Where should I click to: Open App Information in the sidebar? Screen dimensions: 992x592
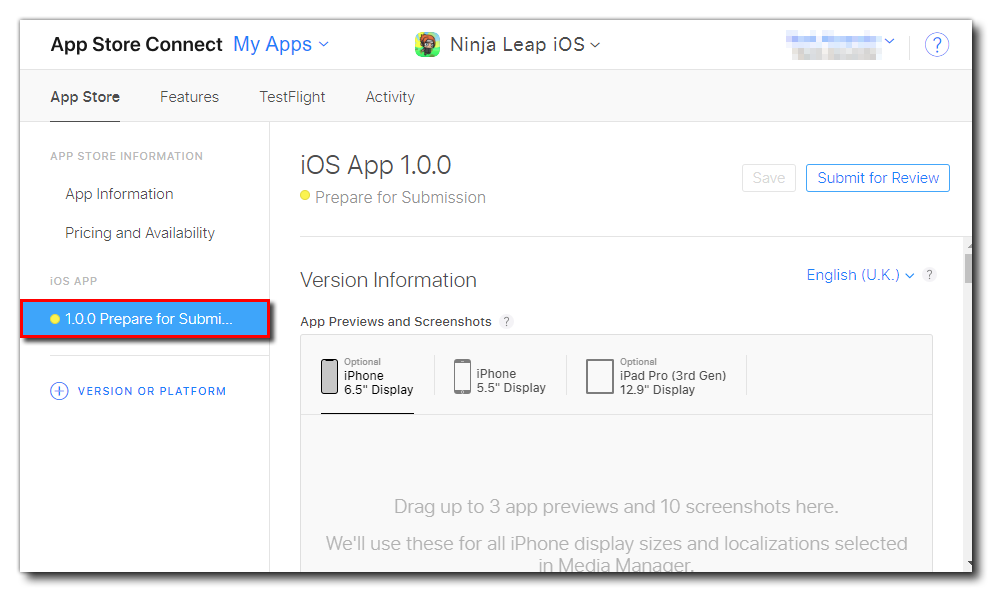119,194
